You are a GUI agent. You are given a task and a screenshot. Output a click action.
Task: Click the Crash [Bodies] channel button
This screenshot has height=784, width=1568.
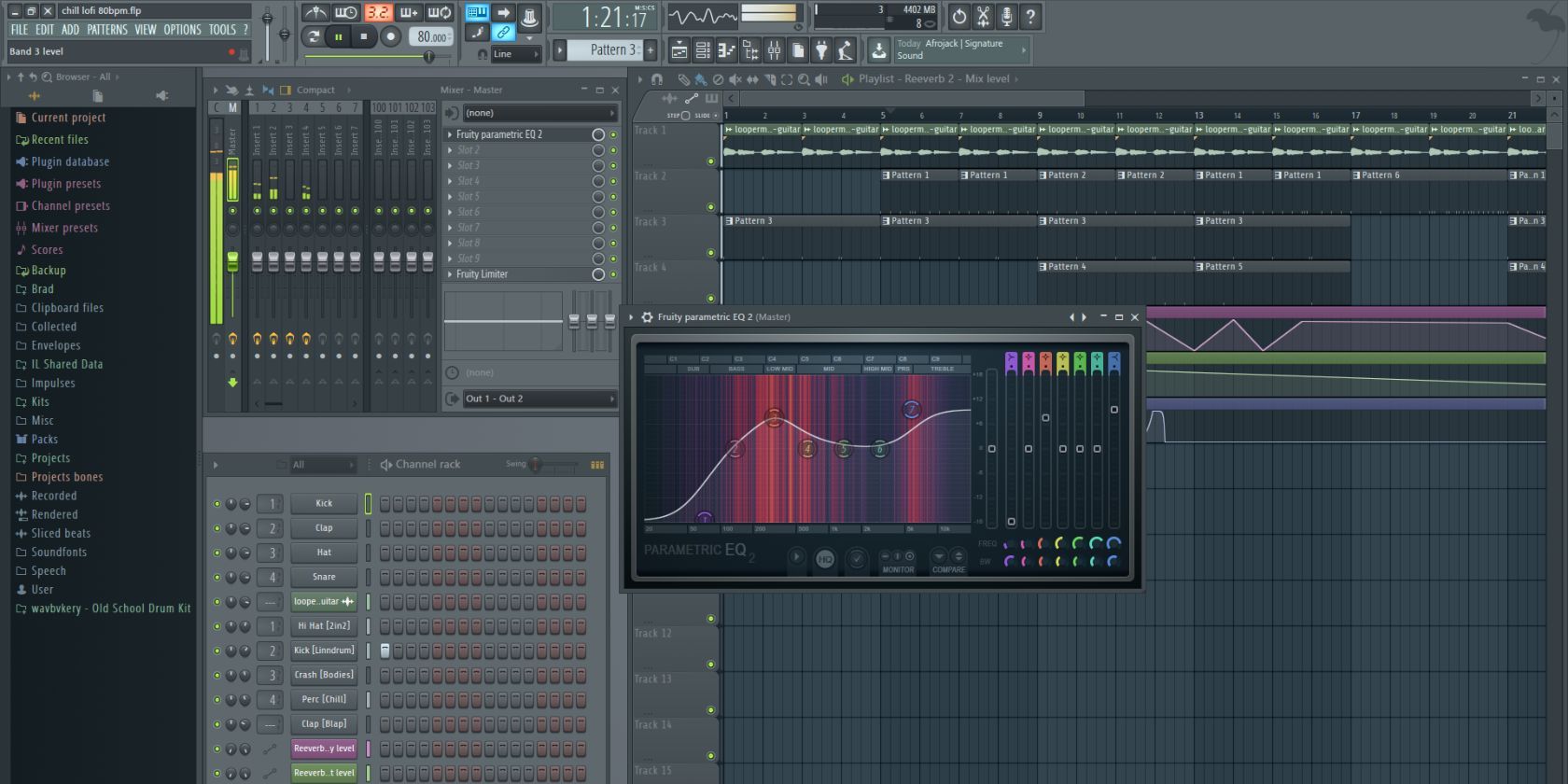pos(324,675)
